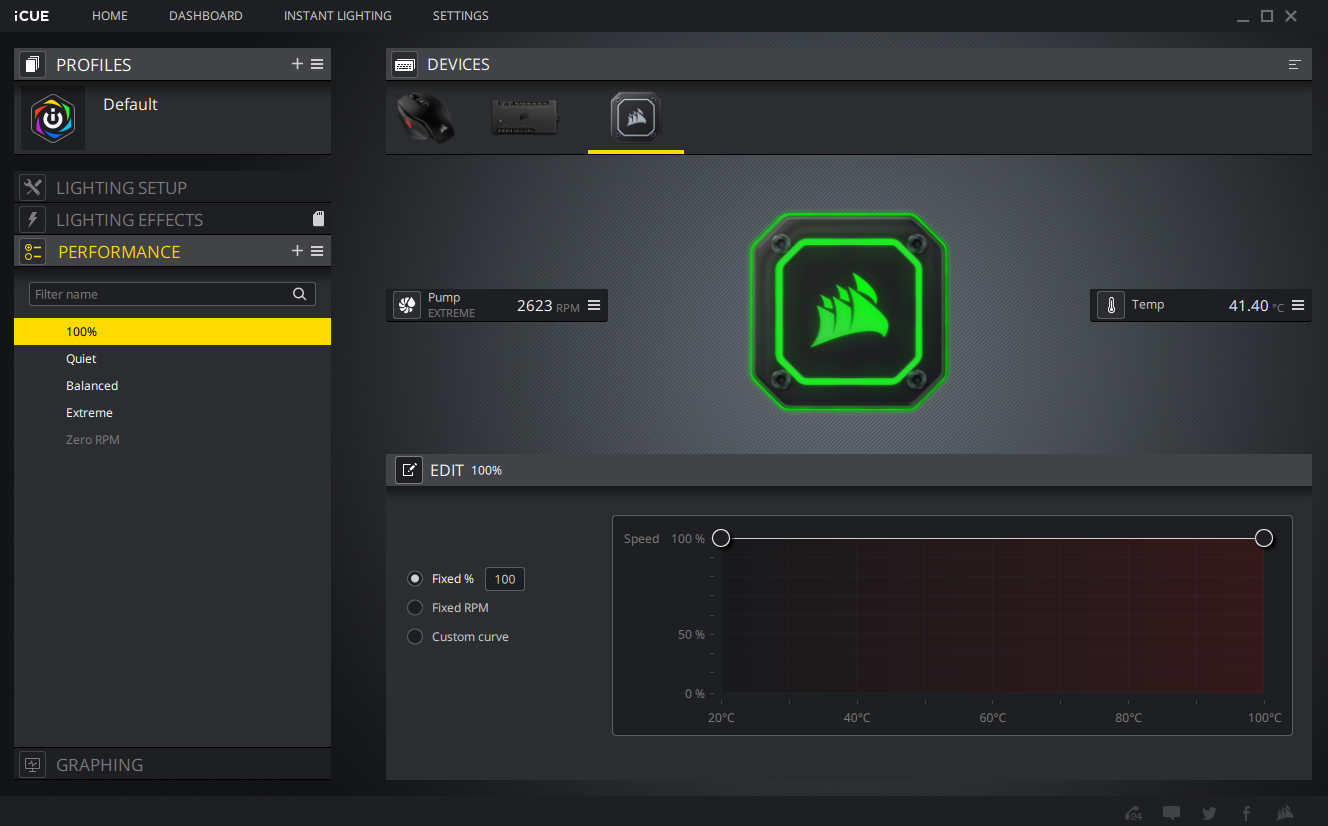
Task: Select the Zero RPM preset
Action: [172, 440]
